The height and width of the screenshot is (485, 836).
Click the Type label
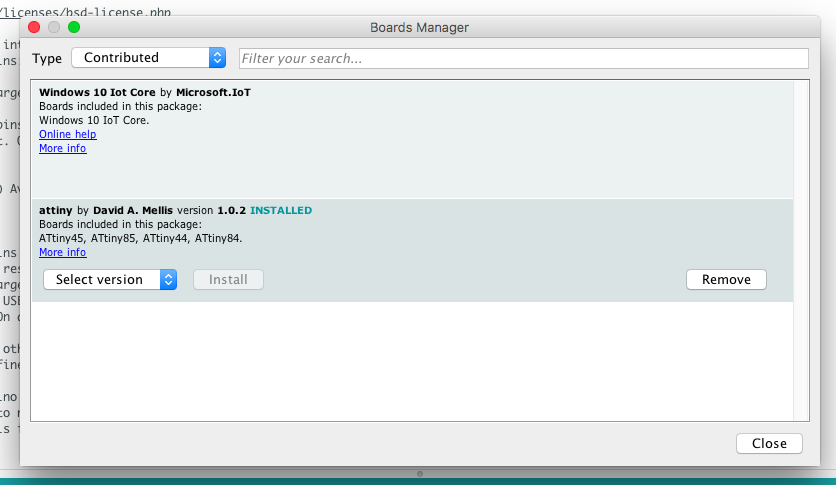[47, 59]
